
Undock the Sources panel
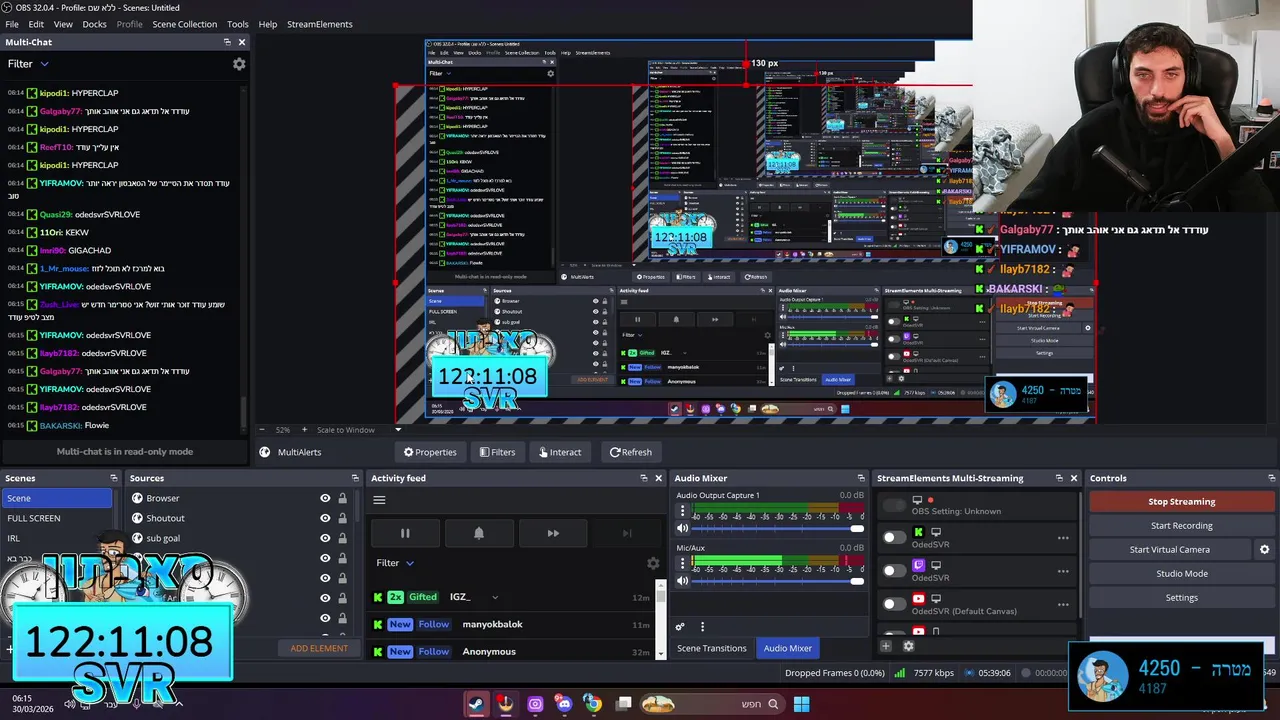click(355, 478)
